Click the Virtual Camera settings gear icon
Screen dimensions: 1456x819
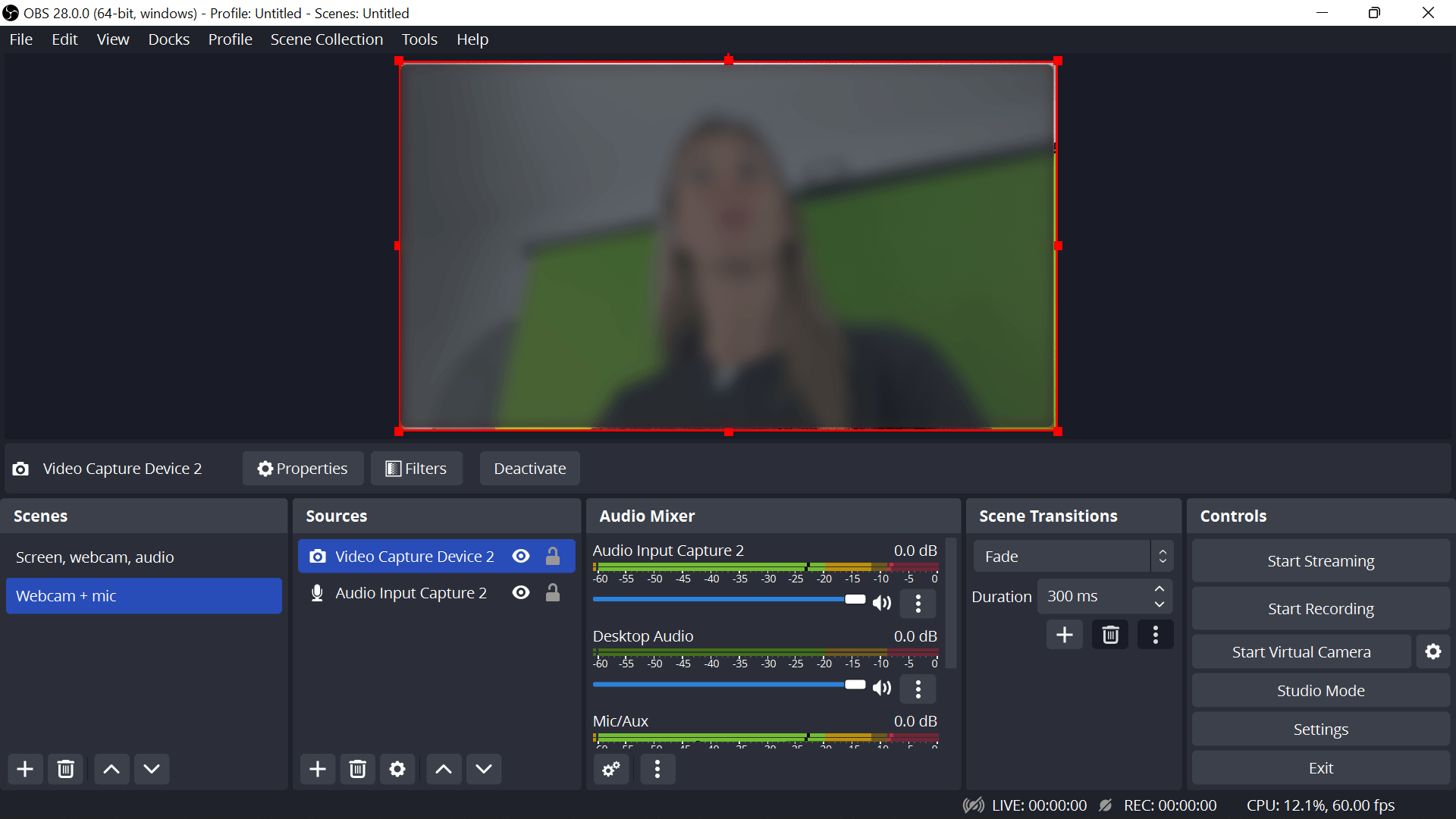pyautogui.click(x=1433, y=651)
